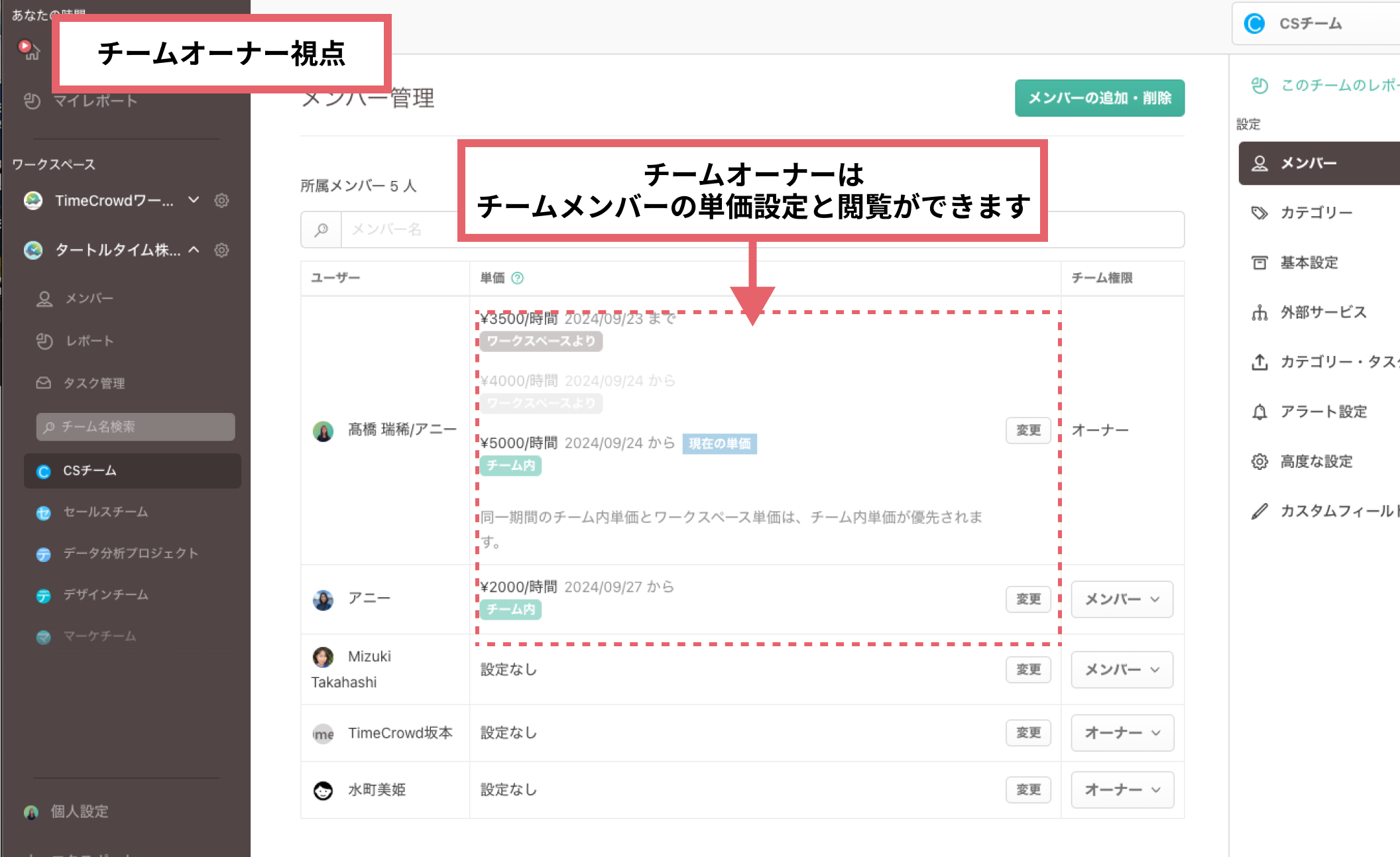The image size is (1400, 857).
Task: Open 基本設定 in settings panel
Action: point(1309,262)
